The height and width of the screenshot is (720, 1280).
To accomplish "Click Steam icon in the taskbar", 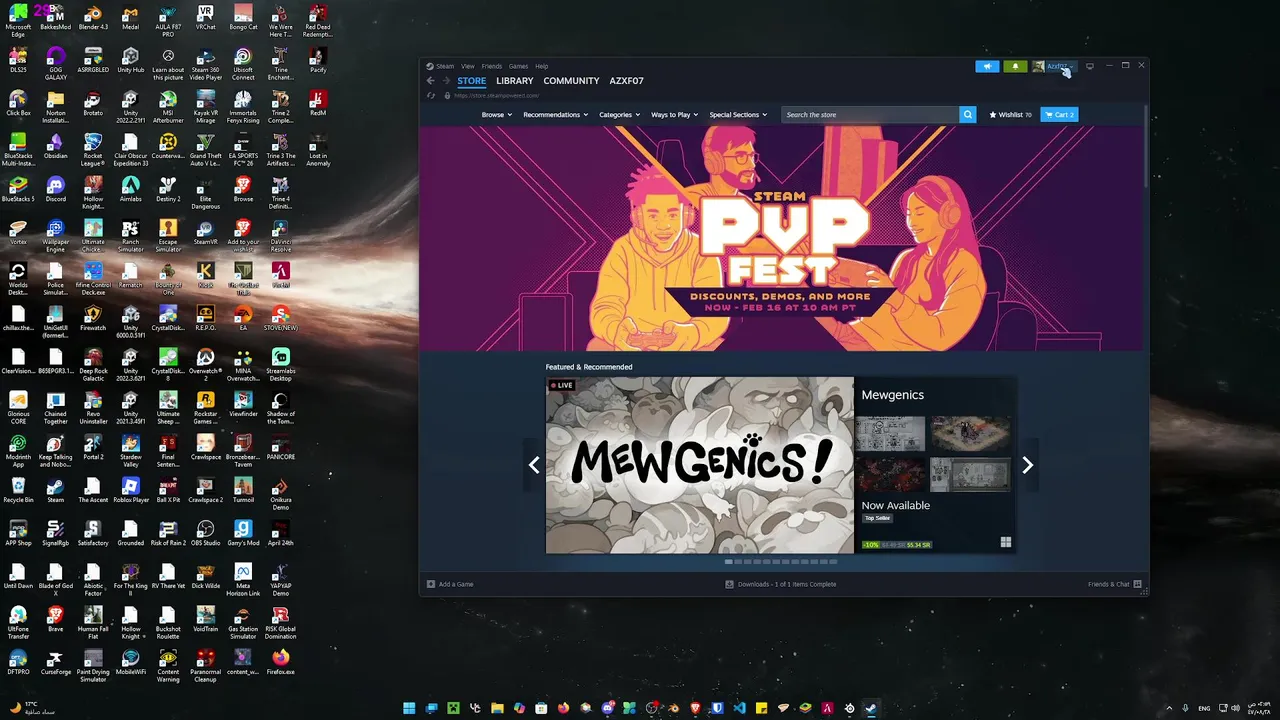I will coord(871,708).
